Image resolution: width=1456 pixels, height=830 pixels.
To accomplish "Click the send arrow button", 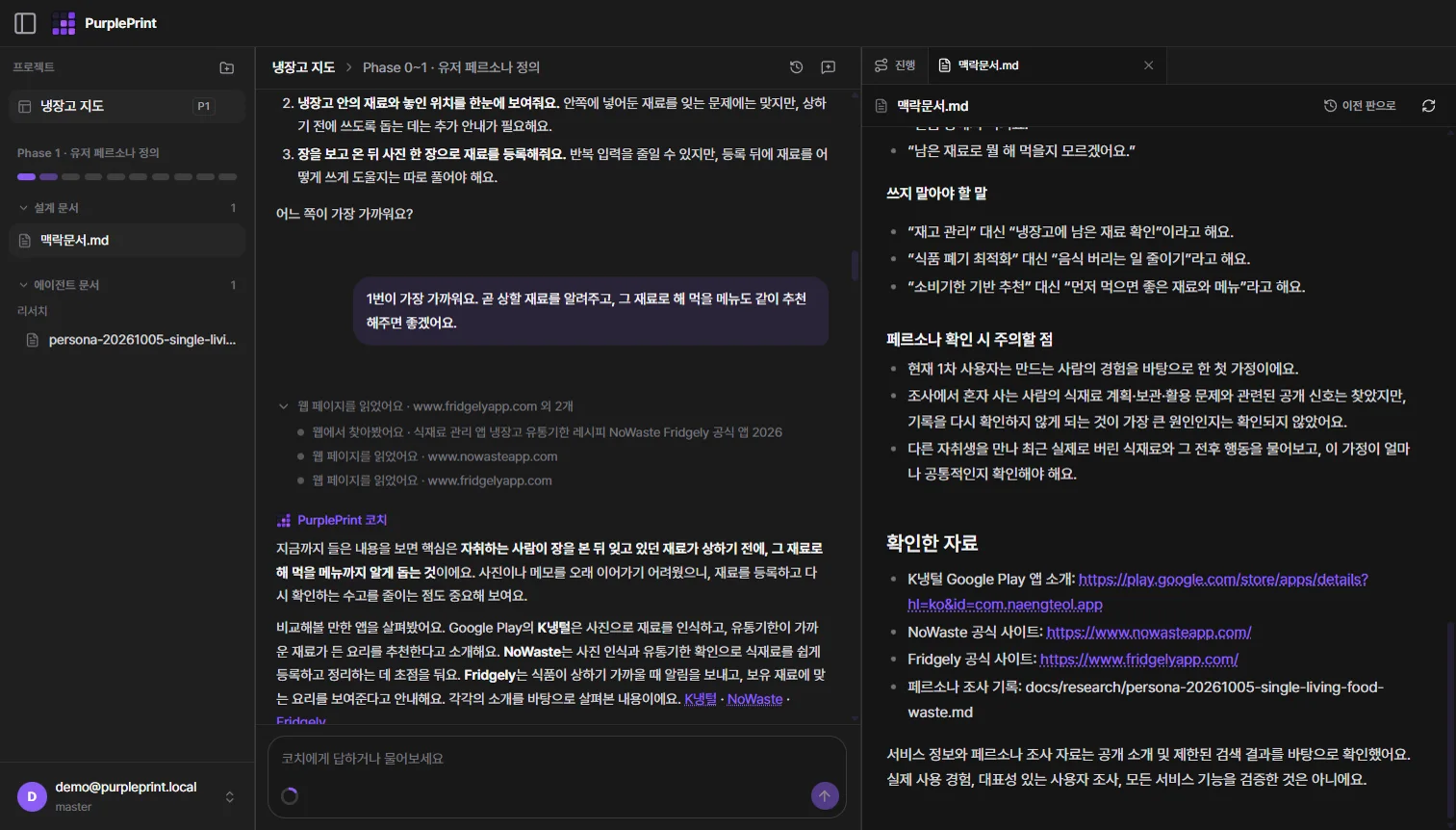I will tap(825, 795).
